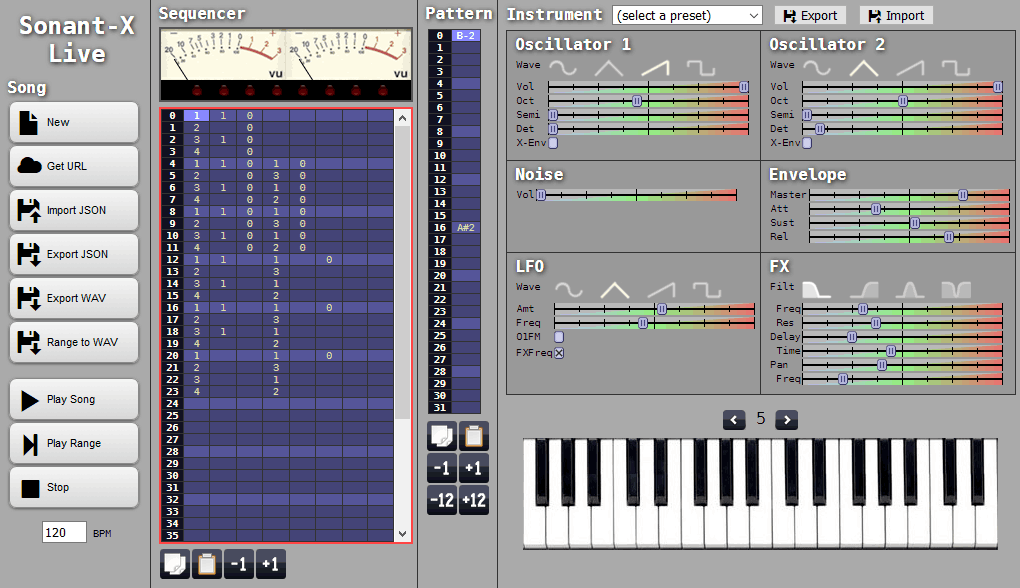1020x588 pixels.
Task: Adjust FX Res slider
Action: (x=902, y=323)
